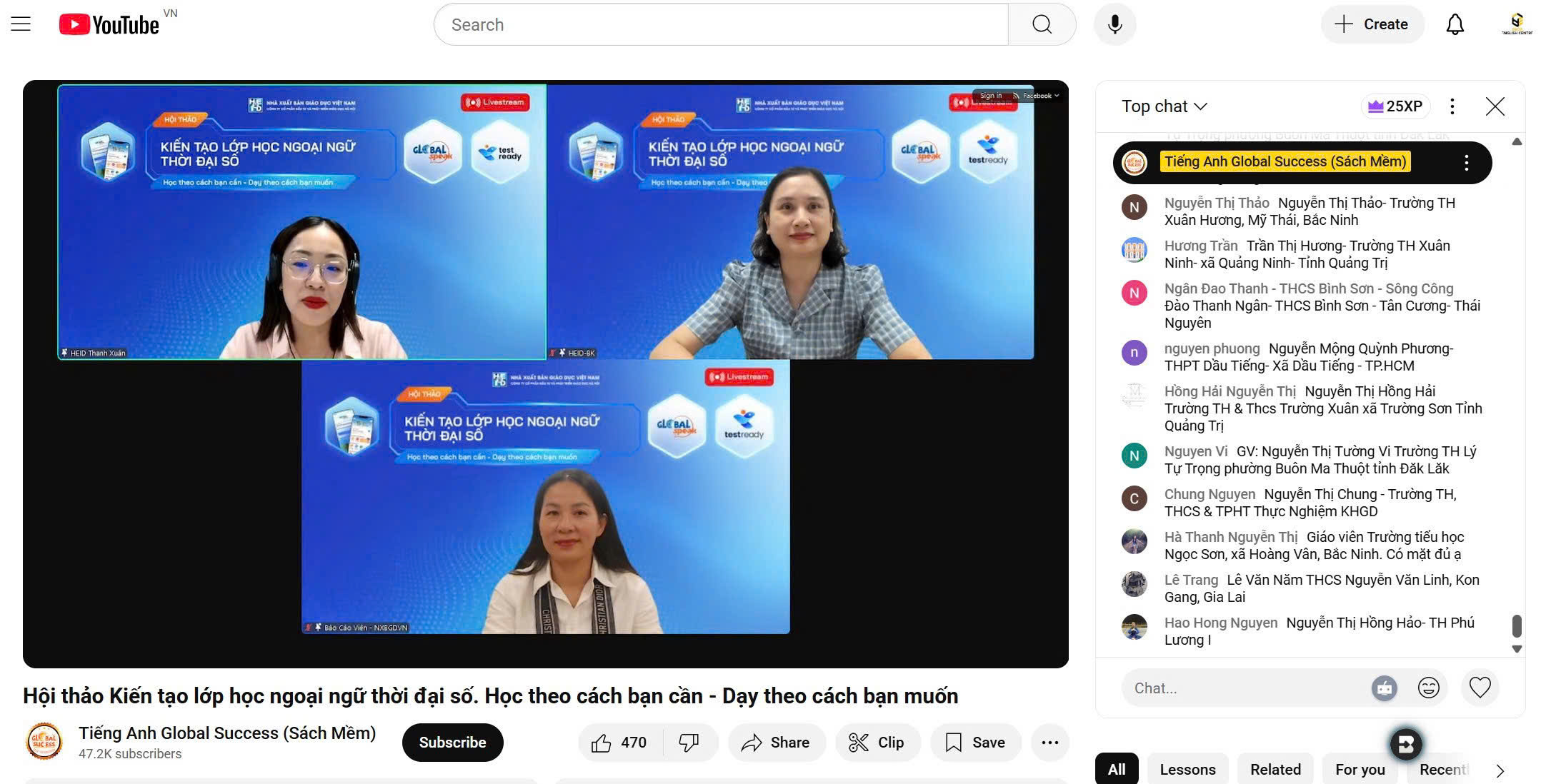
Task: Open the 25XP crown badge
Action: (x=1395, y=106)
